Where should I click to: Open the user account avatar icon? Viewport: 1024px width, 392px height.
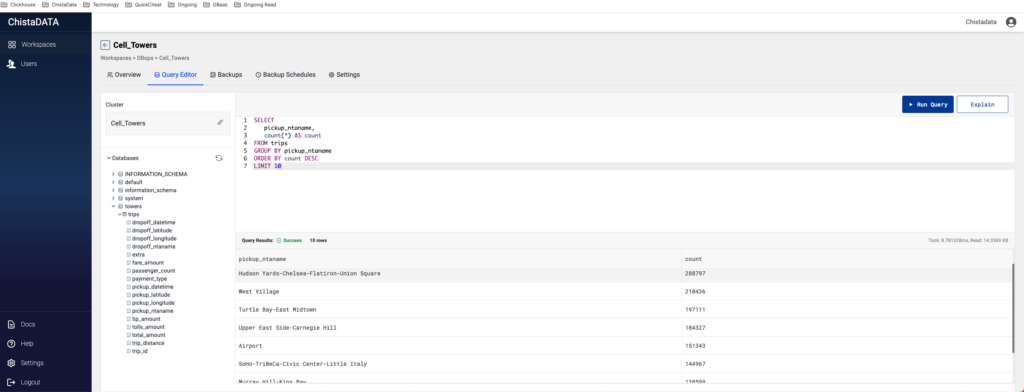[x=1011, y=22]
